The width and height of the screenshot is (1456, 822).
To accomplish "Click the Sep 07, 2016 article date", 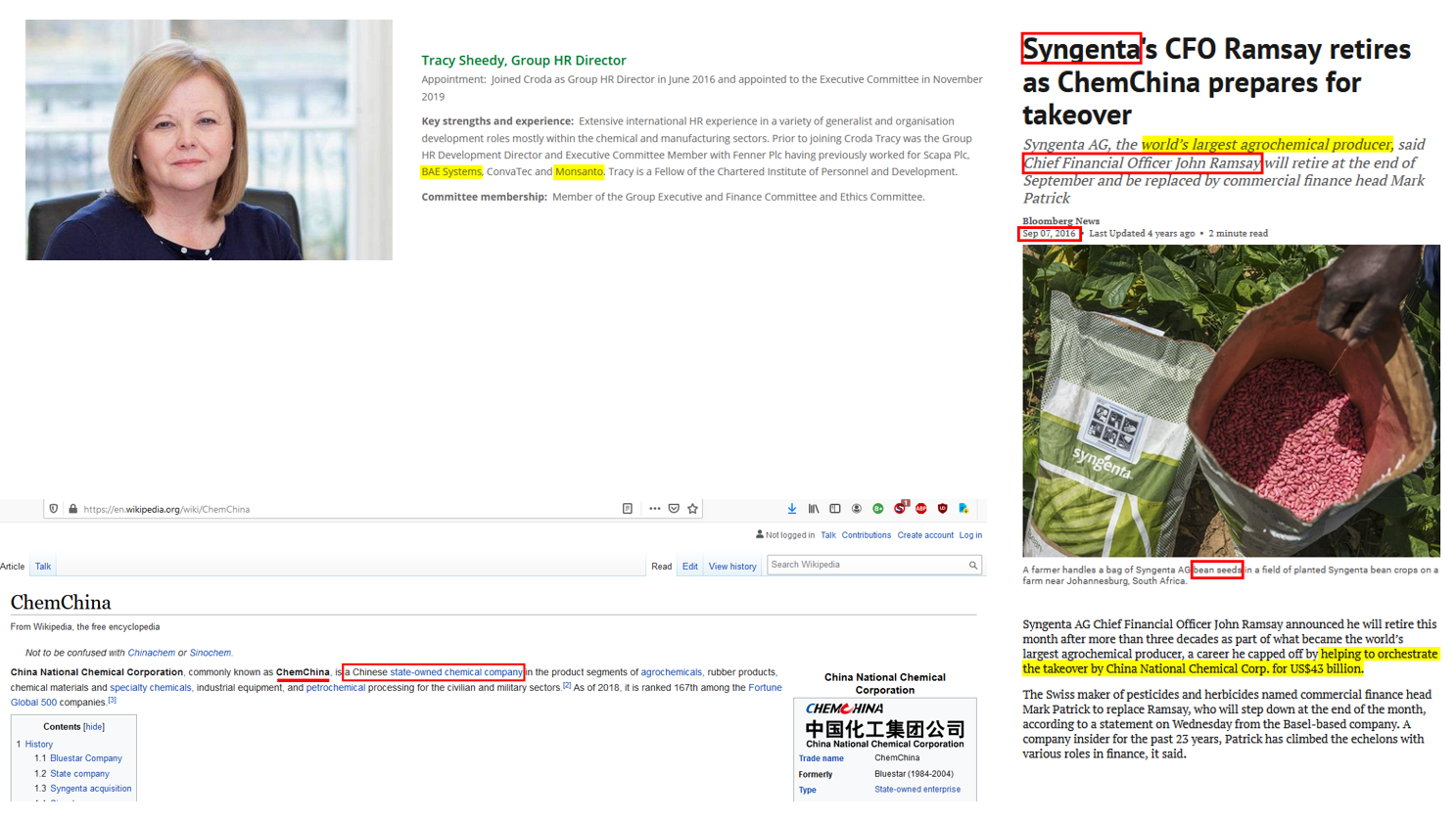I will click(1050, 234).
